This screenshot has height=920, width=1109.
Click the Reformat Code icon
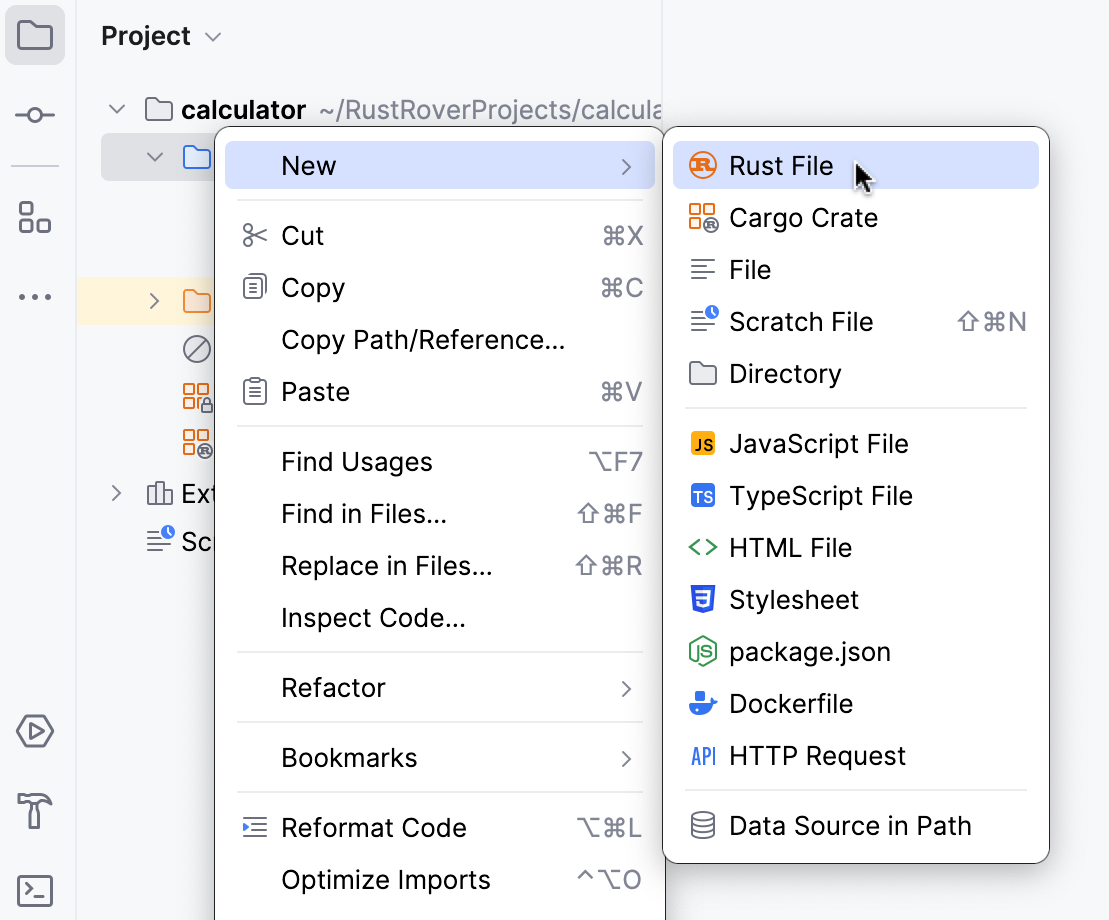pos(255,827)
